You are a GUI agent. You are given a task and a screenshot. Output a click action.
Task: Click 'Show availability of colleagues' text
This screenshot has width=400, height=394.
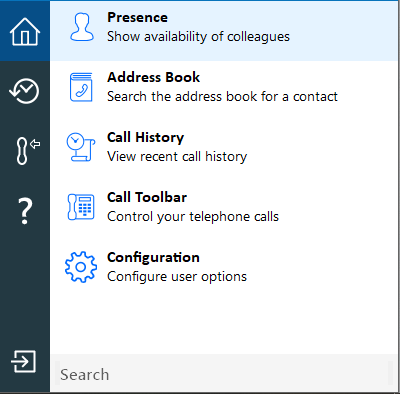coord(198,37)
